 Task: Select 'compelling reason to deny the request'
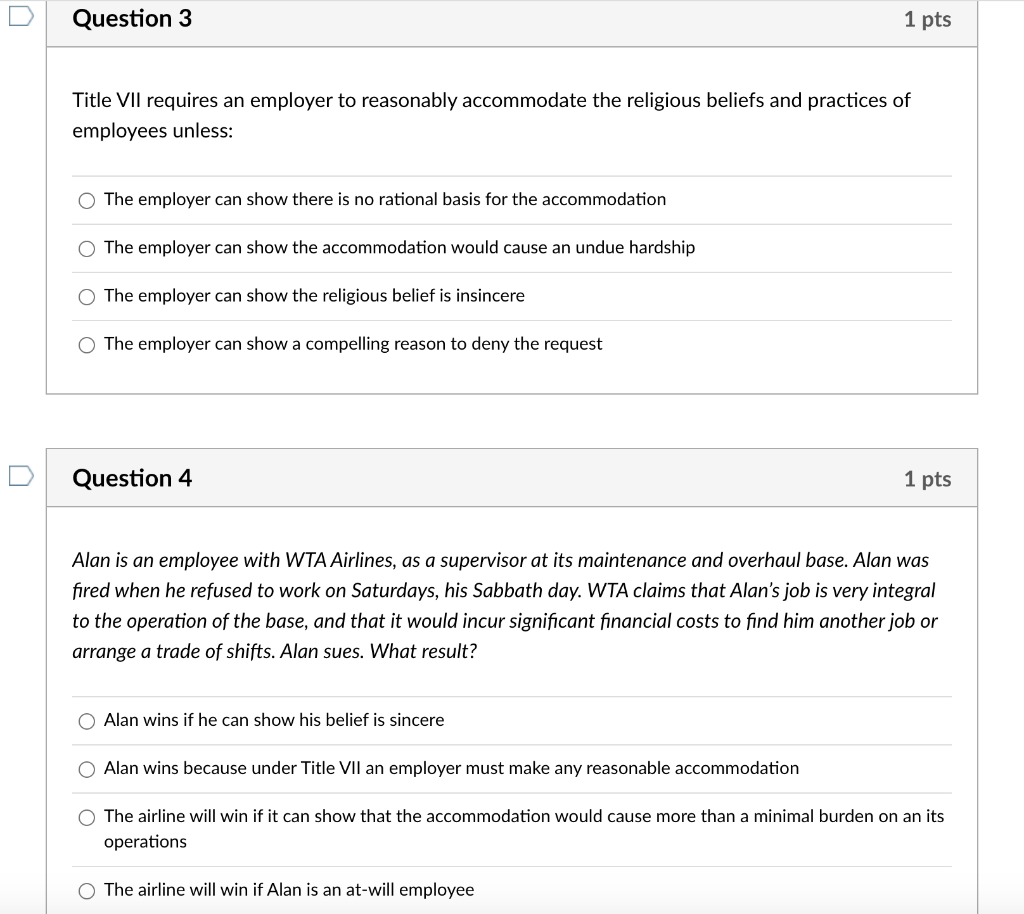tap(87, 344)
